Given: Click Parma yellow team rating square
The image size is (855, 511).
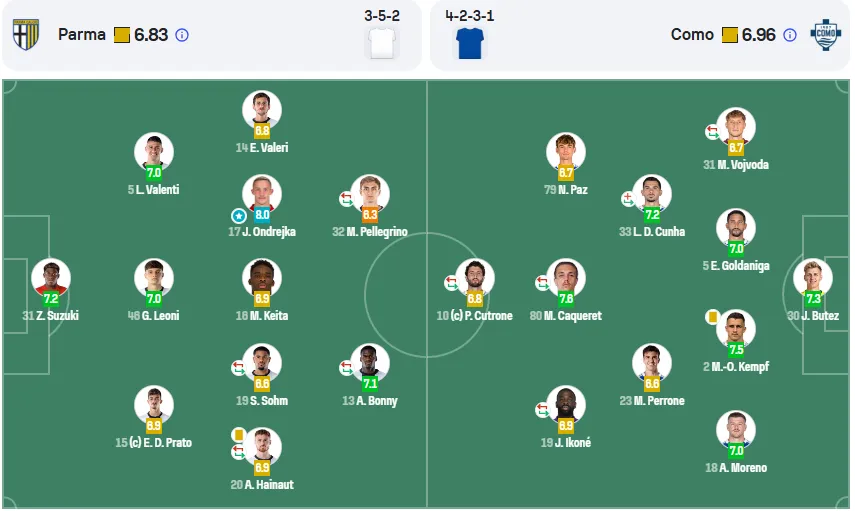Looking at the screenshot, I should click(122, 35).
